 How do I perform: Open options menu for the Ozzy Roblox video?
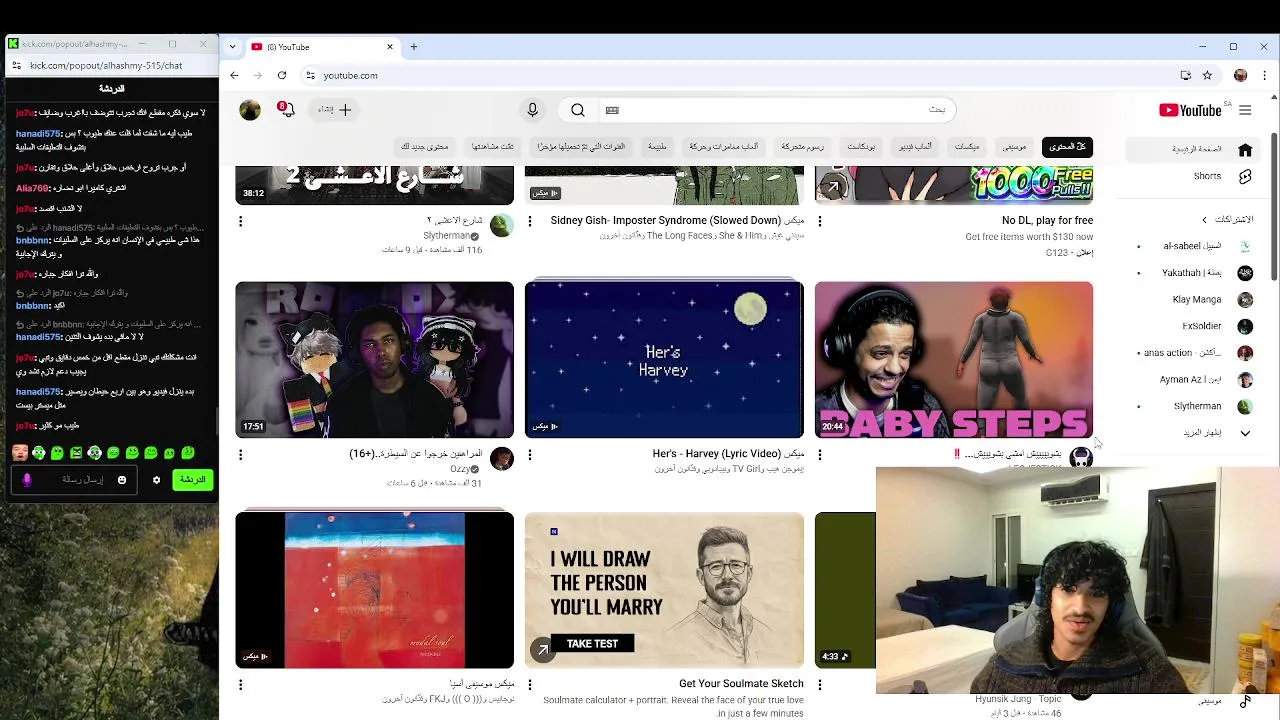click(x=240, y=455)
